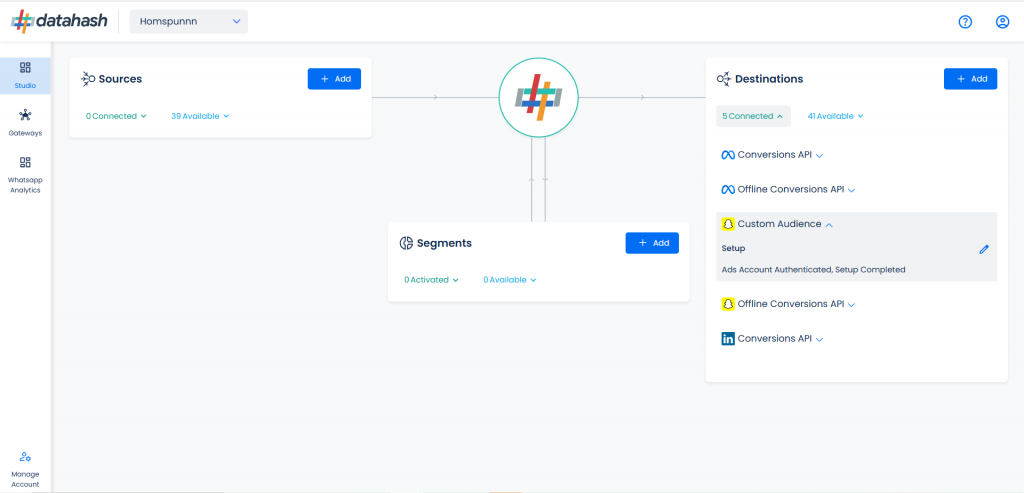Expand the 41 Available destinations list

point(835,116)
